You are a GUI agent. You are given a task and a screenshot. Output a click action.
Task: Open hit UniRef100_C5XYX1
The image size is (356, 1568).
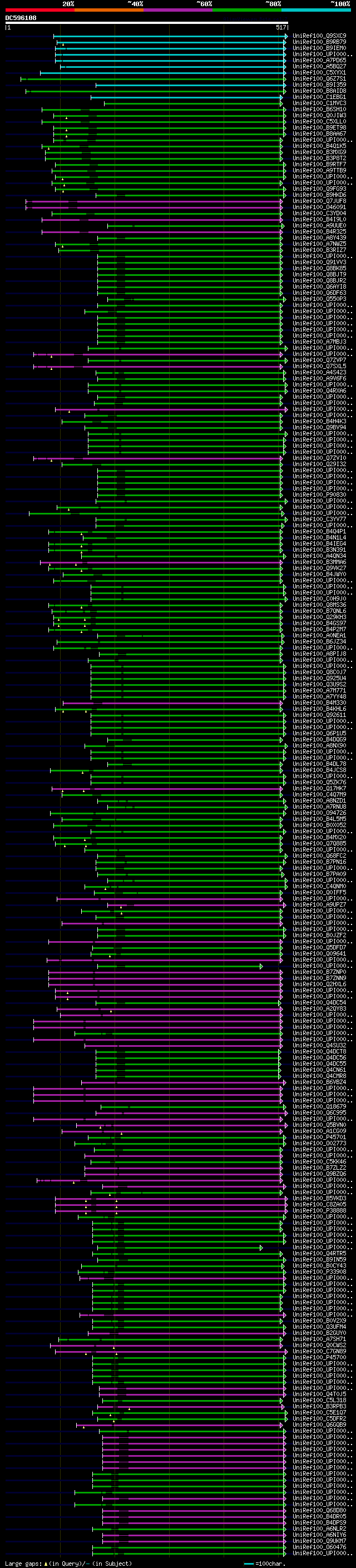(319, 72)
